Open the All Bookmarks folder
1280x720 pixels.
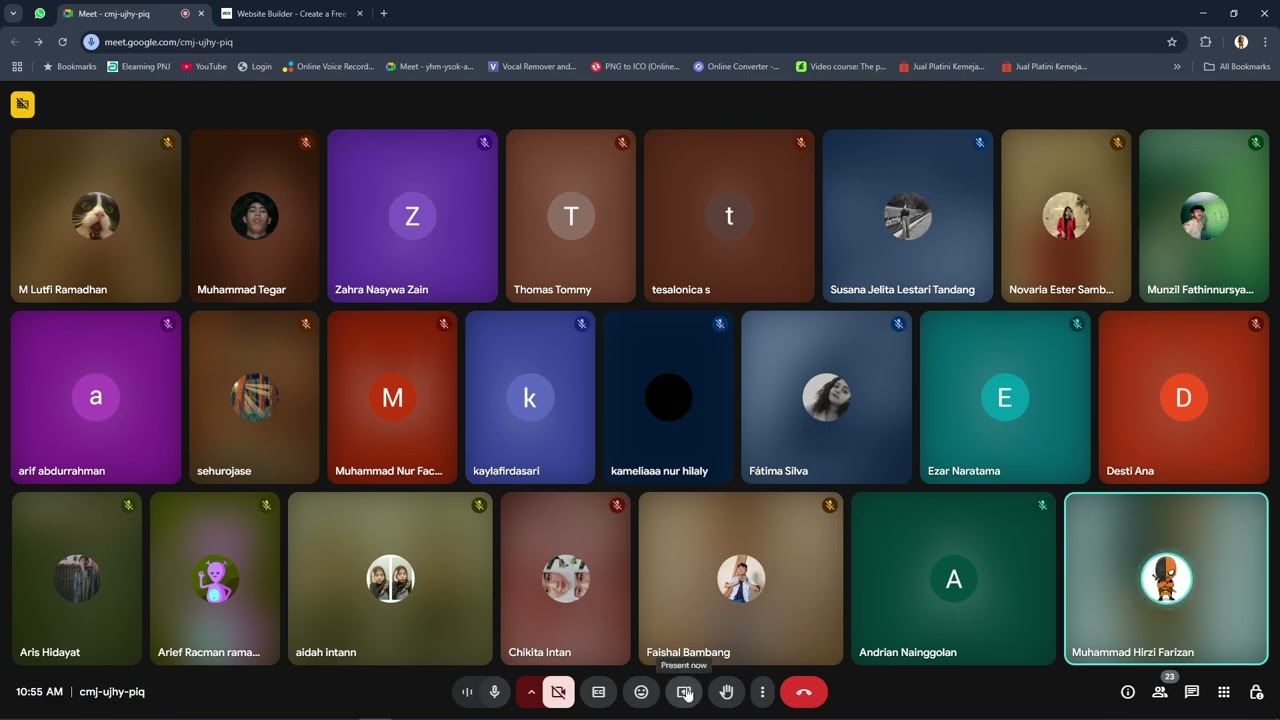[x=1237, y=67]
